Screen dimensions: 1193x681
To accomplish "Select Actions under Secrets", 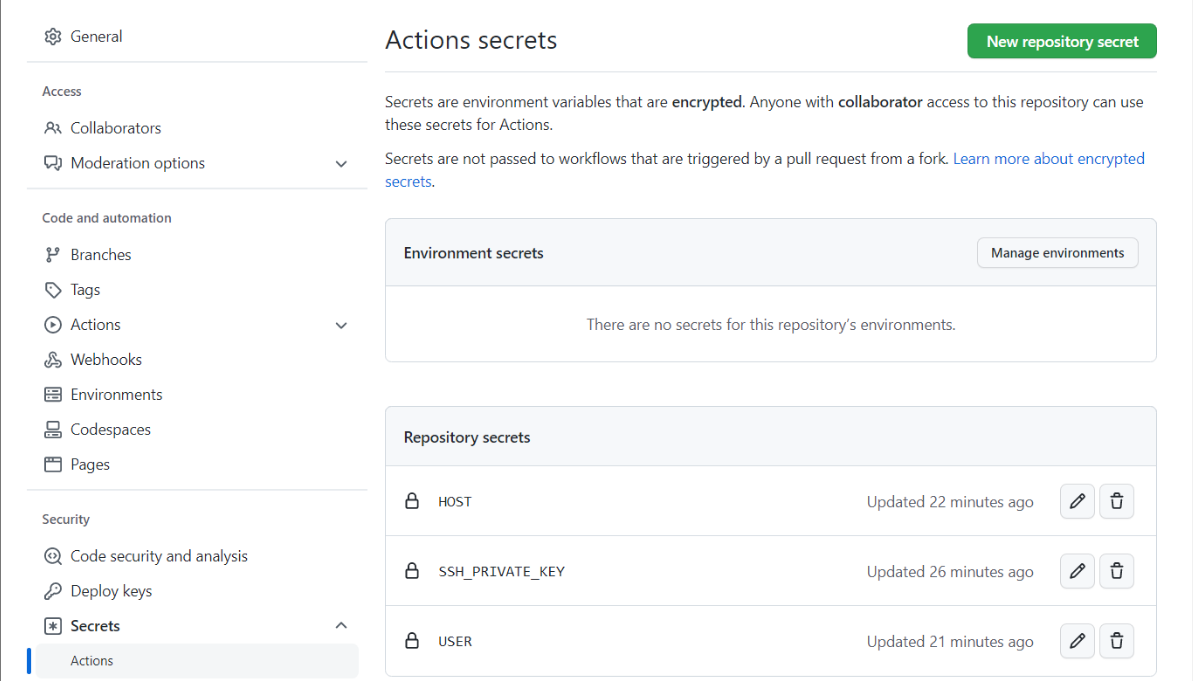I will pos(92,661).
